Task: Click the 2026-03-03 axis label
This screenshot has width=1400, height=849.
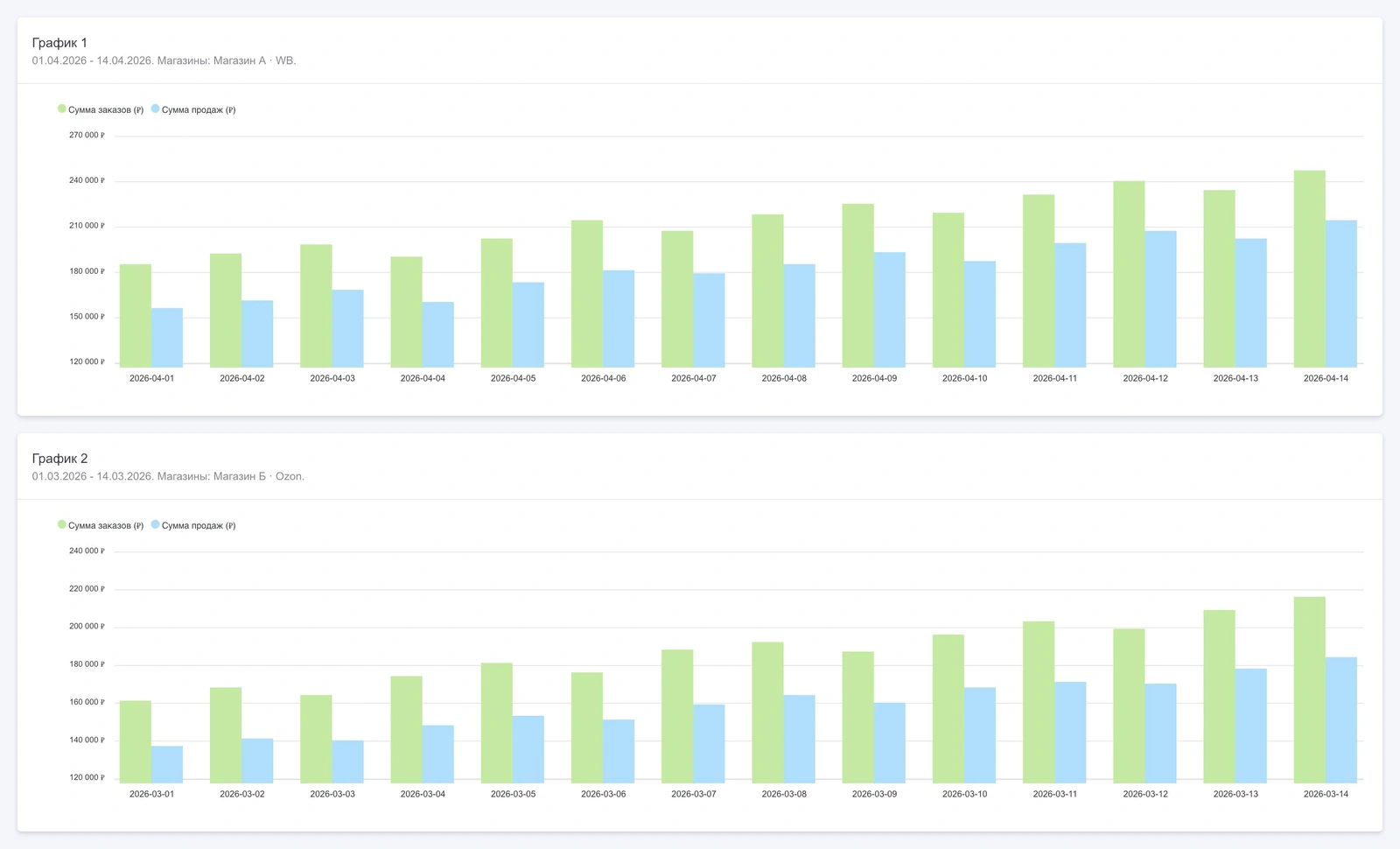Action: click(332, 794)
